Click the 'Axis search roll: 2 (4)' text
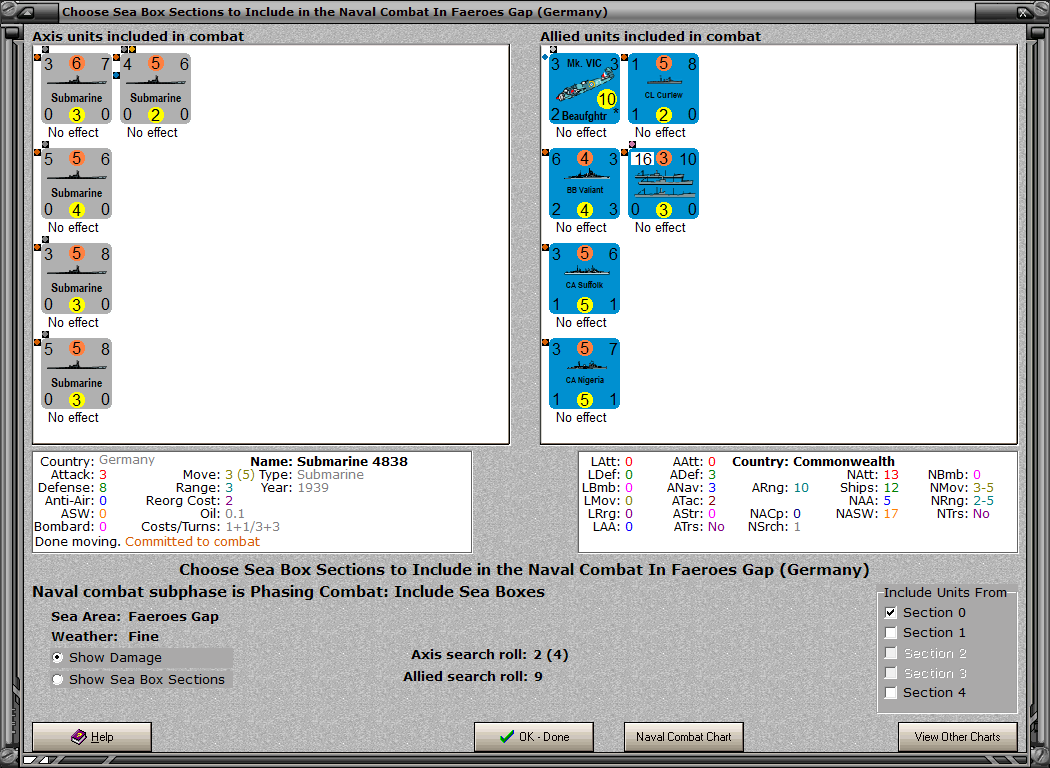The image size is (1050, 768). point(490,655)
